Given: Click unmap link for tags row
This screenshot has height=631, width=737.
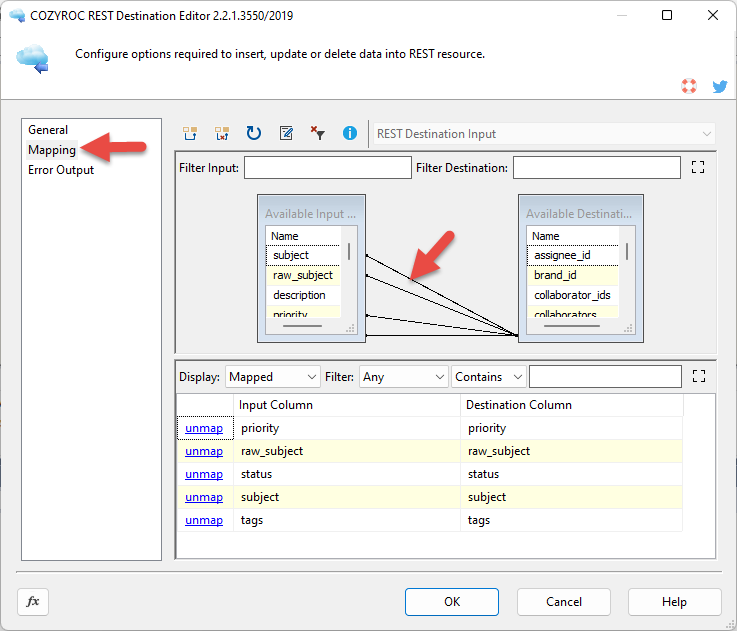Looking at the screenshot, I should click(x=204, y=521).
